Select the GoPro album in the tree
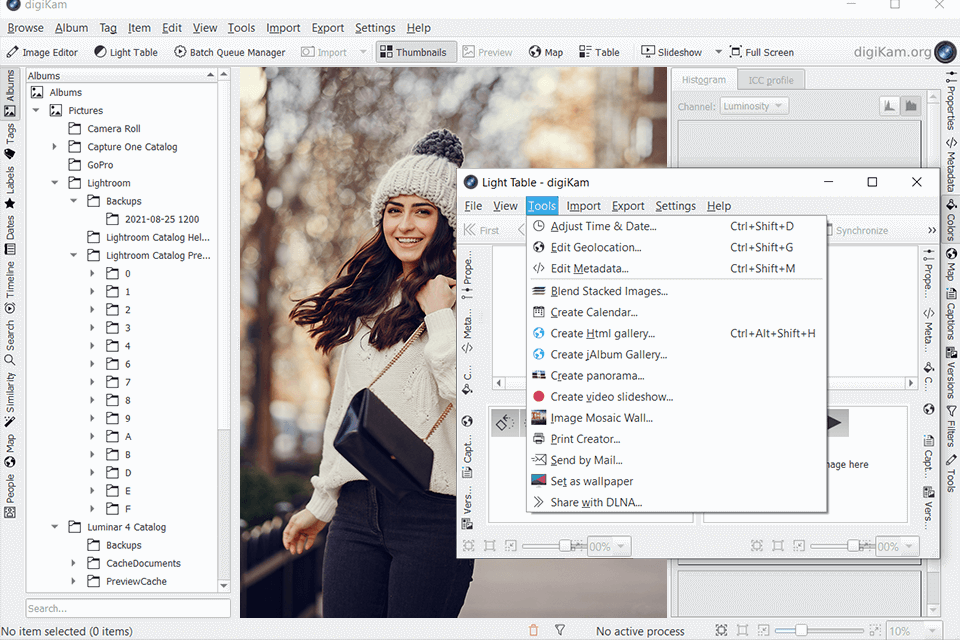Image resolution: width=960 pixels, height=640 pixels. 100,165
